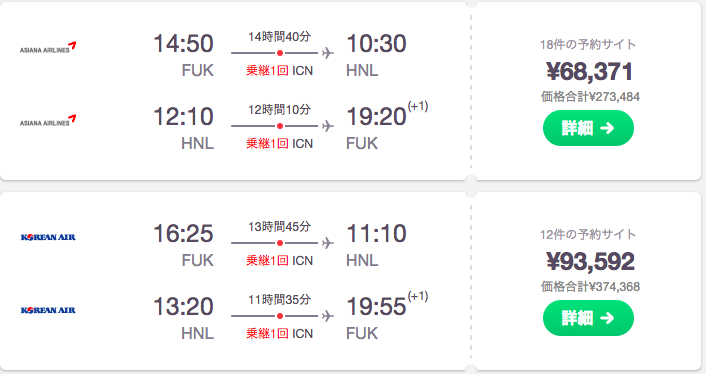This screenshot has height=374, width=706.
Task: Click airplane icon on 11時間35分 flight line
Action: click(328, 316)
